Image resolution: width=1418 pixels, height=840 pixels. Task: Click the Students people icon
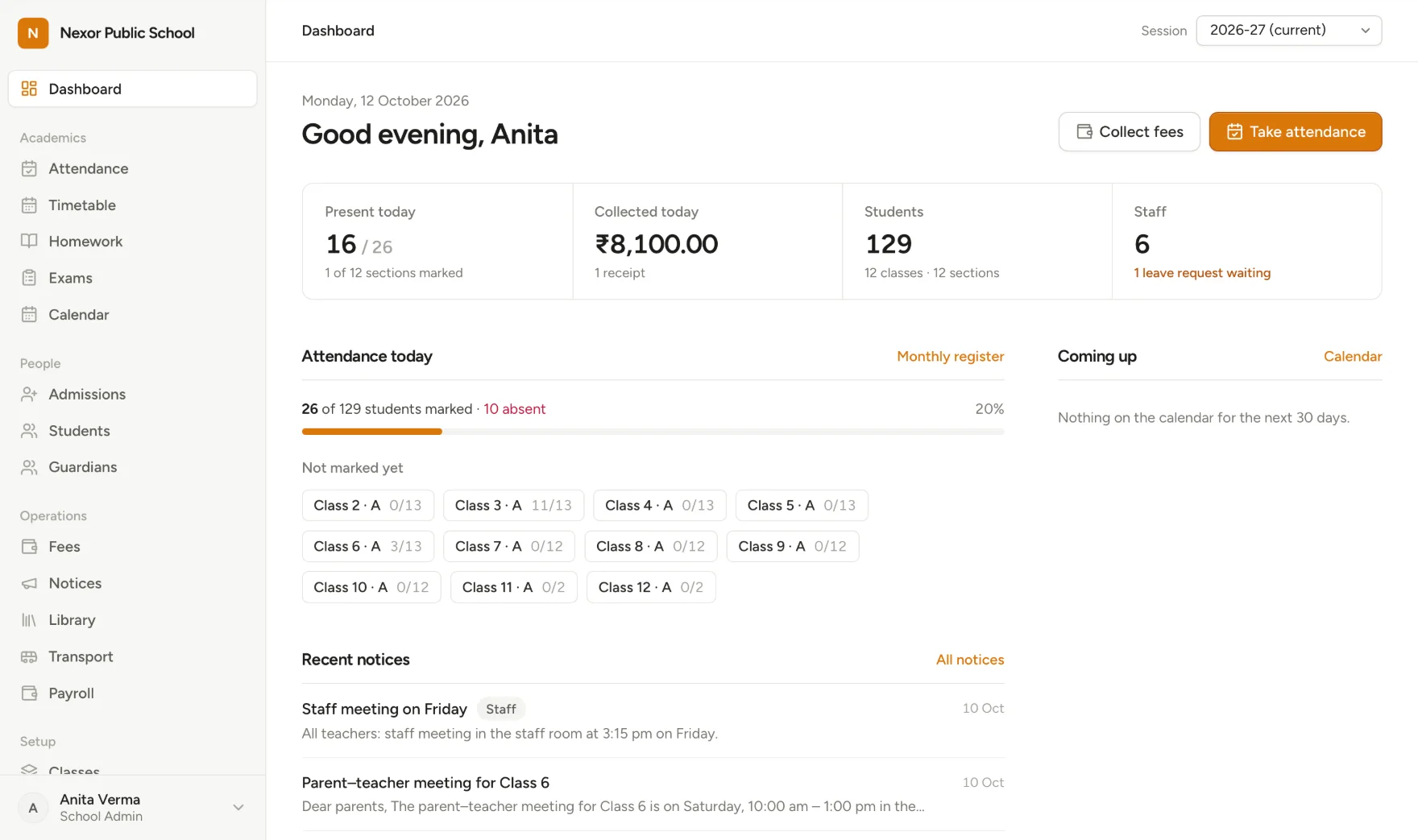[x=29, y=431]
